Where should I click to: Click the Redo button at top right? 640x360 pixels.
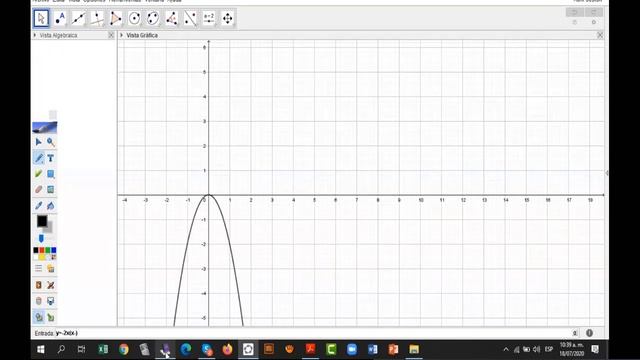pyautogui.click(x=593, y=12)
